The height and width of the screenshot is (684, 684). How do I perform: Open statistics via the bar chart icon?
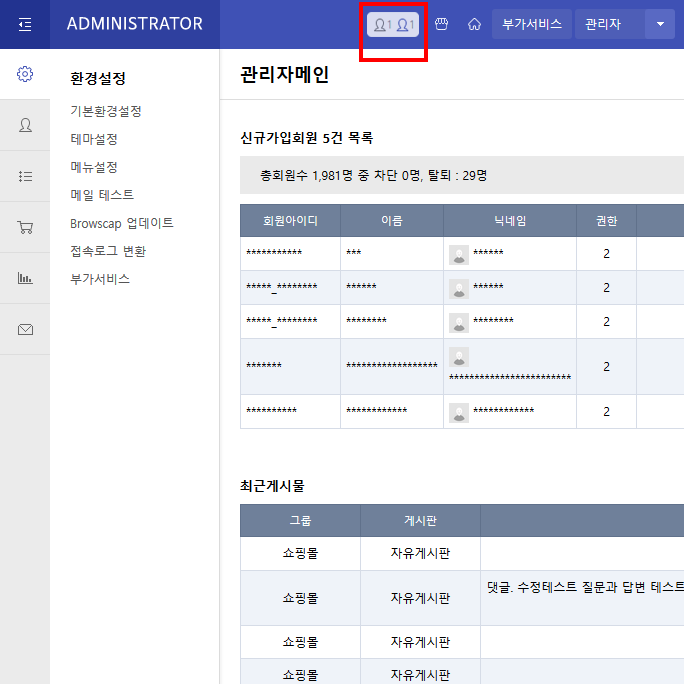(25, 278)
